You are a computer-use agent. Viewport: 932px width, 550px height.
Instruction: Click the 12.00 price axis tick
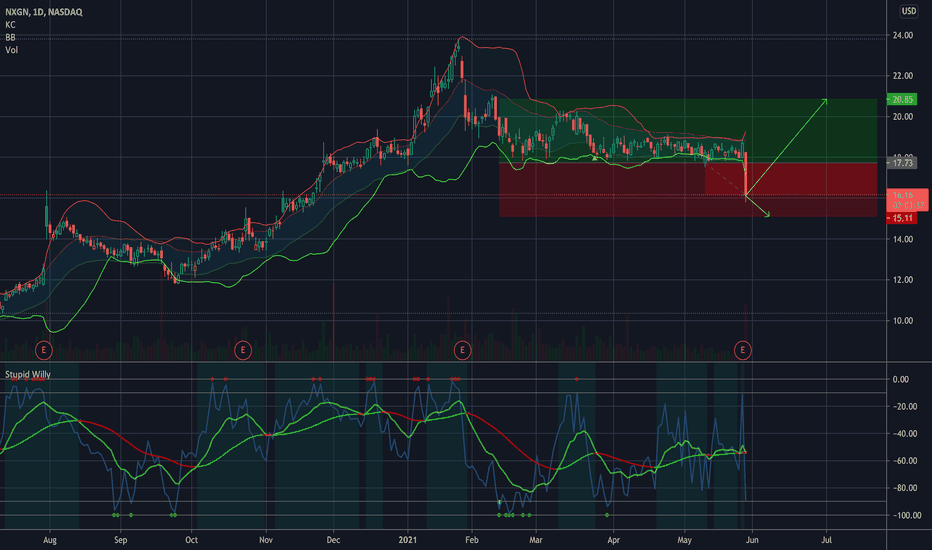click(903, 280)
